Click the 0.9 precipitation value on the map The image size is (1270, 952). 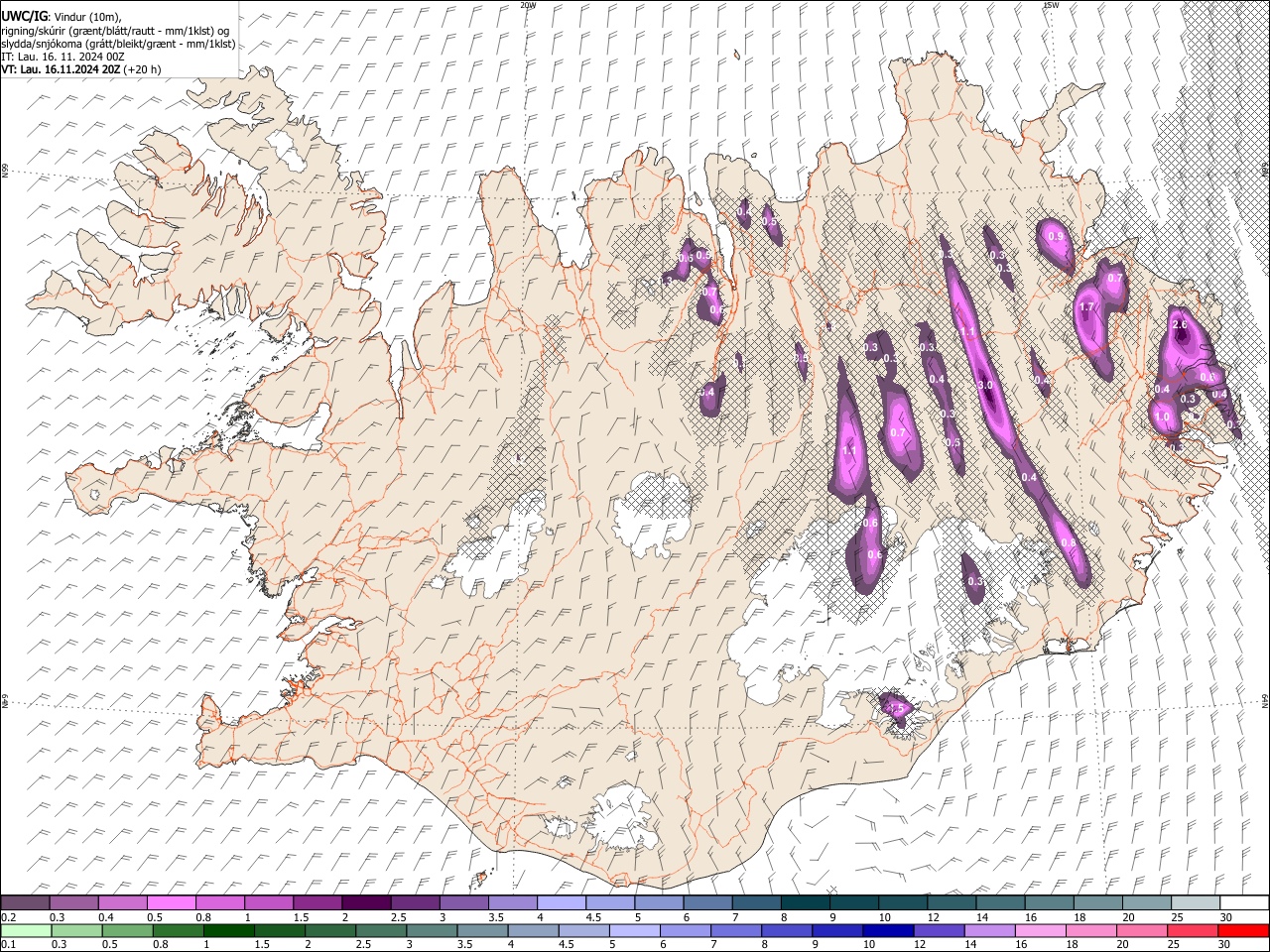click(1056, 236)
